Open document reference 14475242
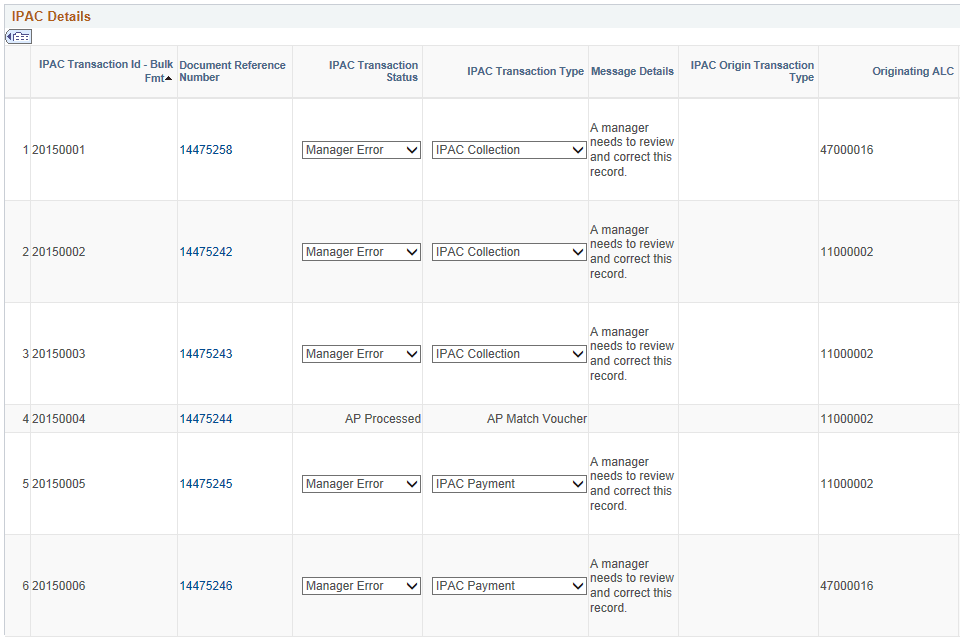 tap(207, 251)
